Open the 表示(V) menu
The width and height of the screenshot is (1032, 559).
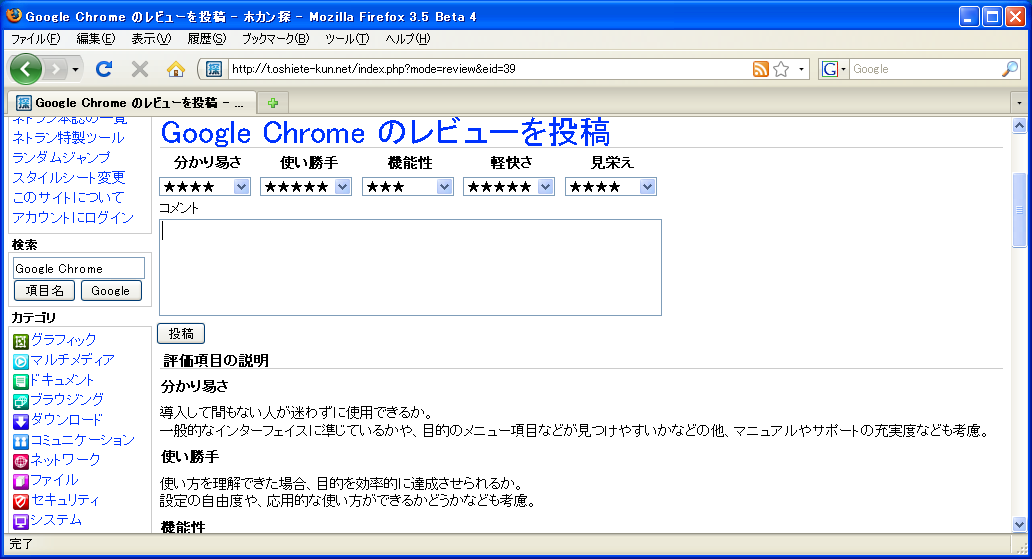click(x=151, y=39)
